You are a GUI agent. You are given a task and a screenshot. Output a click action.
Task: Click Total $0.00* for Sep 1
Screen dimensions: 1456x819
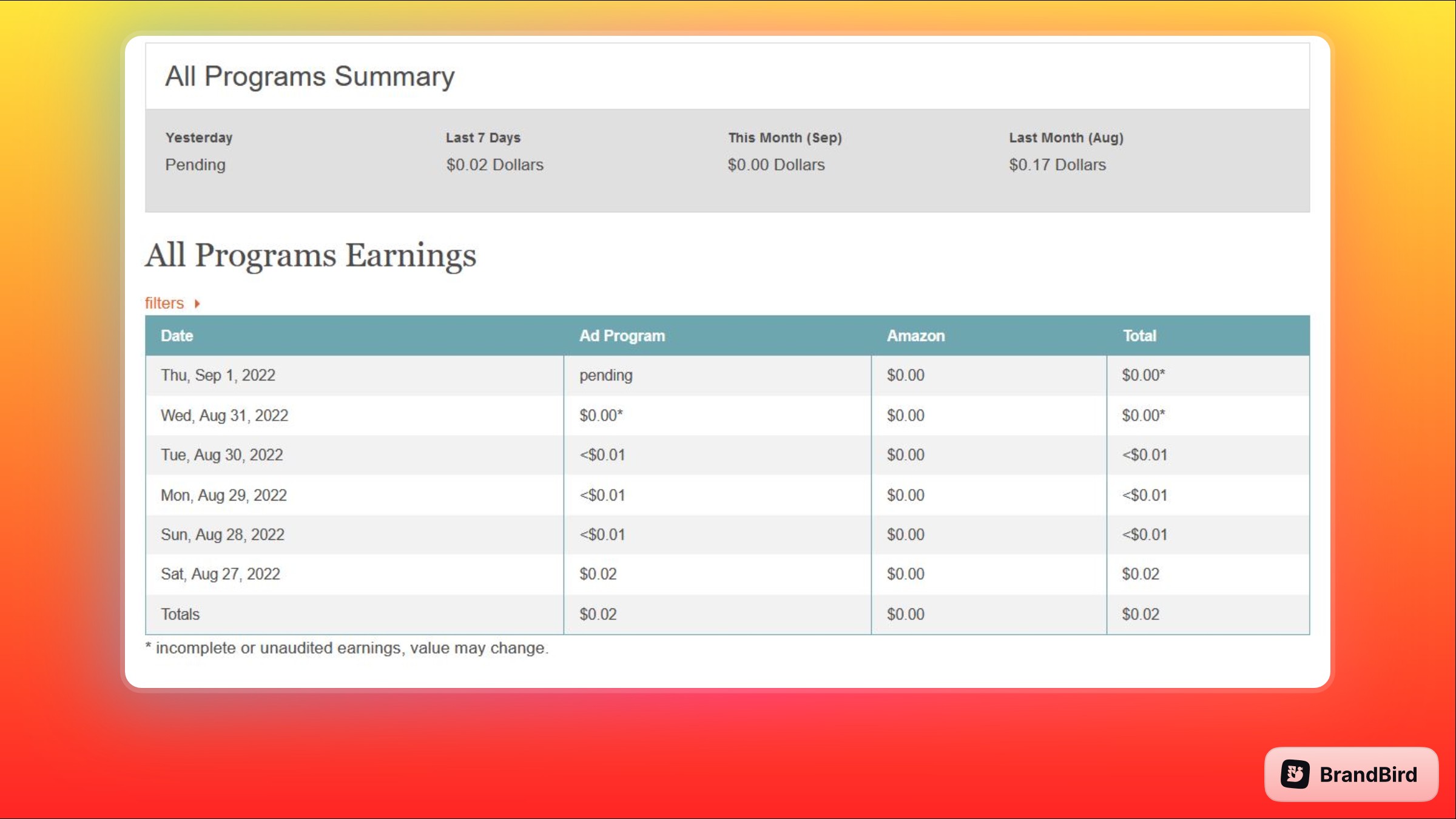pos(1143,375)
